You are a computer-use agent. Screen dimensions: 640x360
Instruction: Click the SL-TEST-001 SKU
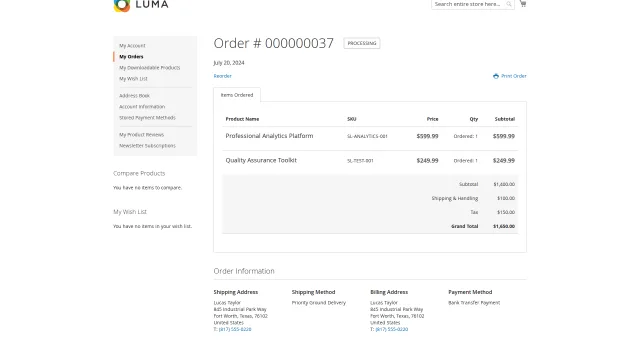[x=360, y=161]
